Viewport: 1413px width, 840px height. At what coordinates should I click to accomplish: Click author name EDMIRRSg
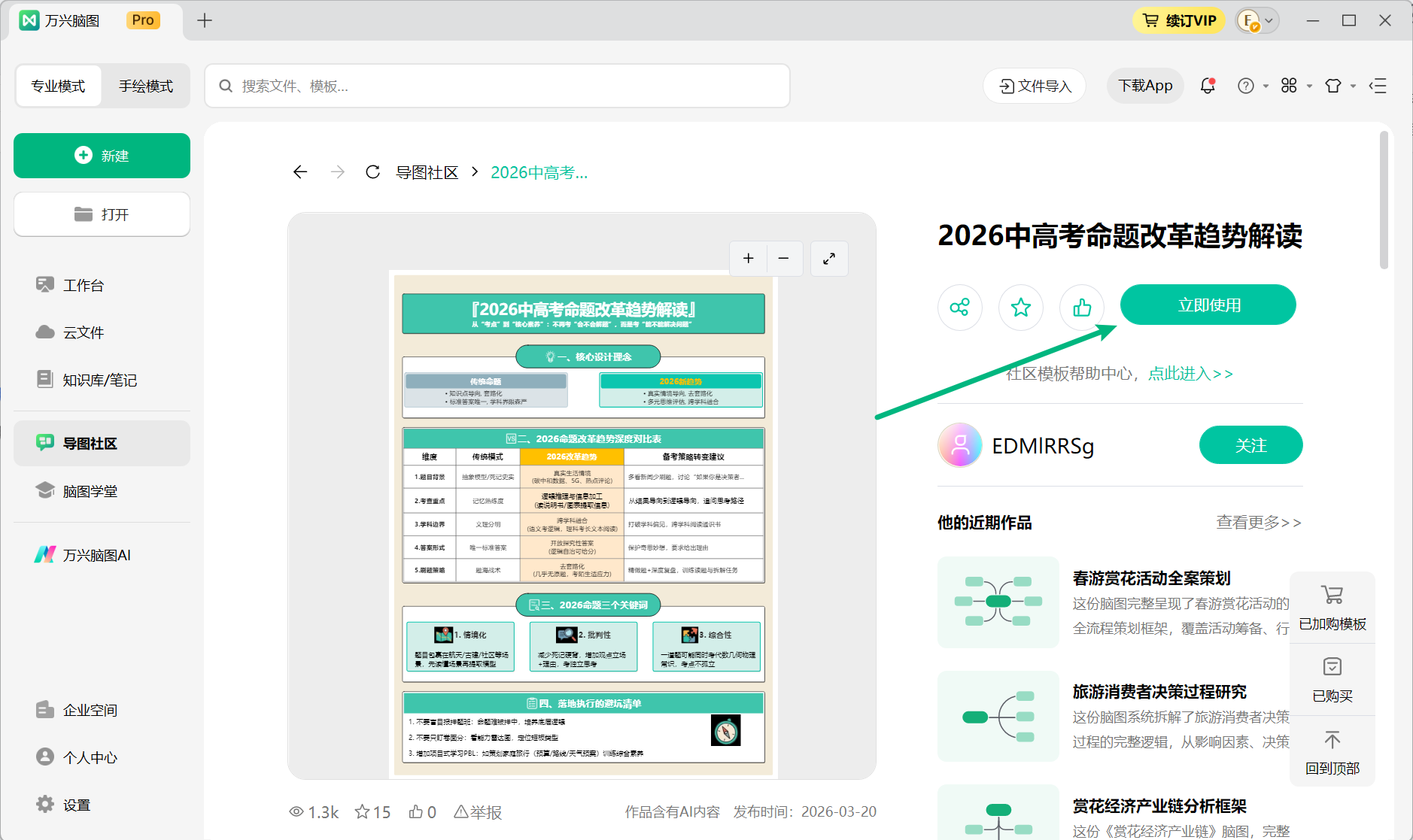1043,446
